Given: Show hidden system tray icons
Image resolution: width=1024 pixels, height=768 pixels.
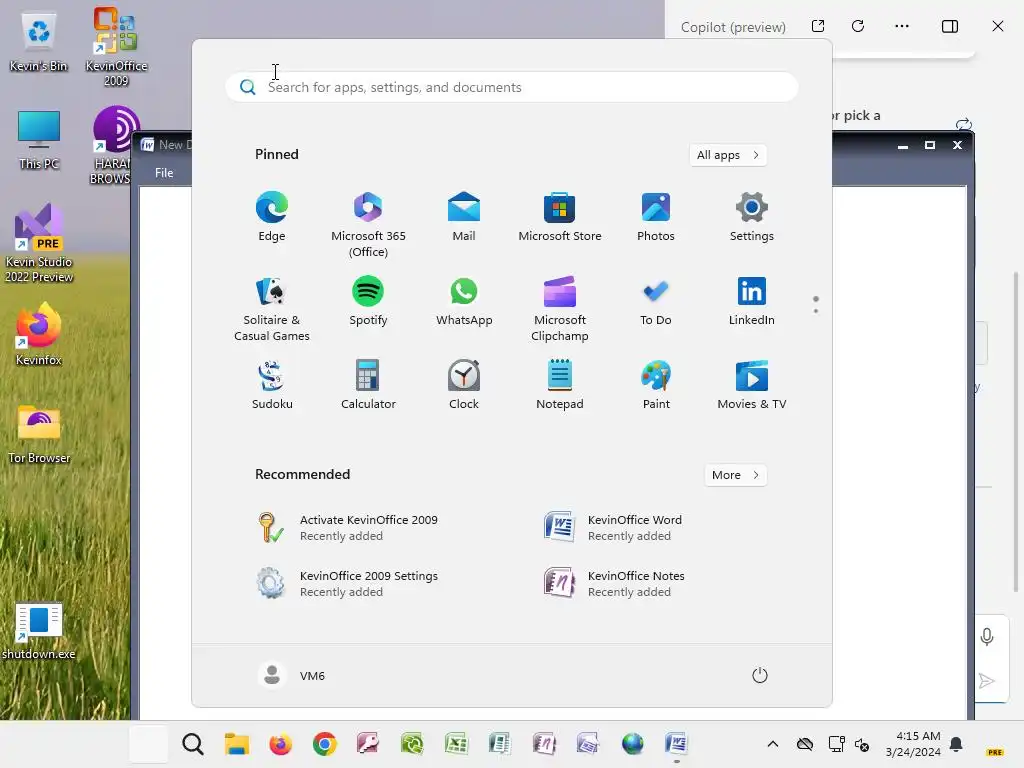Looking at the screenshot, I should (773, 744).
